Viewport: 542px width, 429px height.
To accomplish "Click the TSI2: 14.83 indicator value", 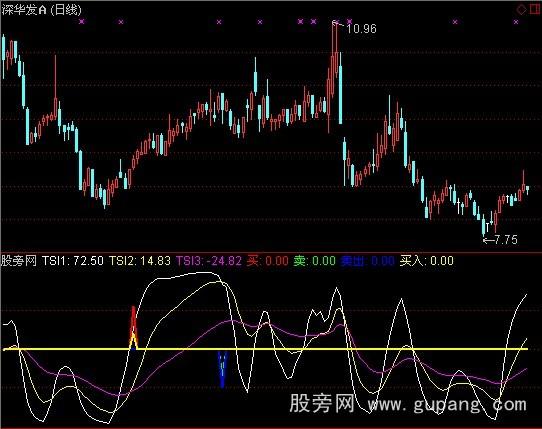I will click(140, 261).
